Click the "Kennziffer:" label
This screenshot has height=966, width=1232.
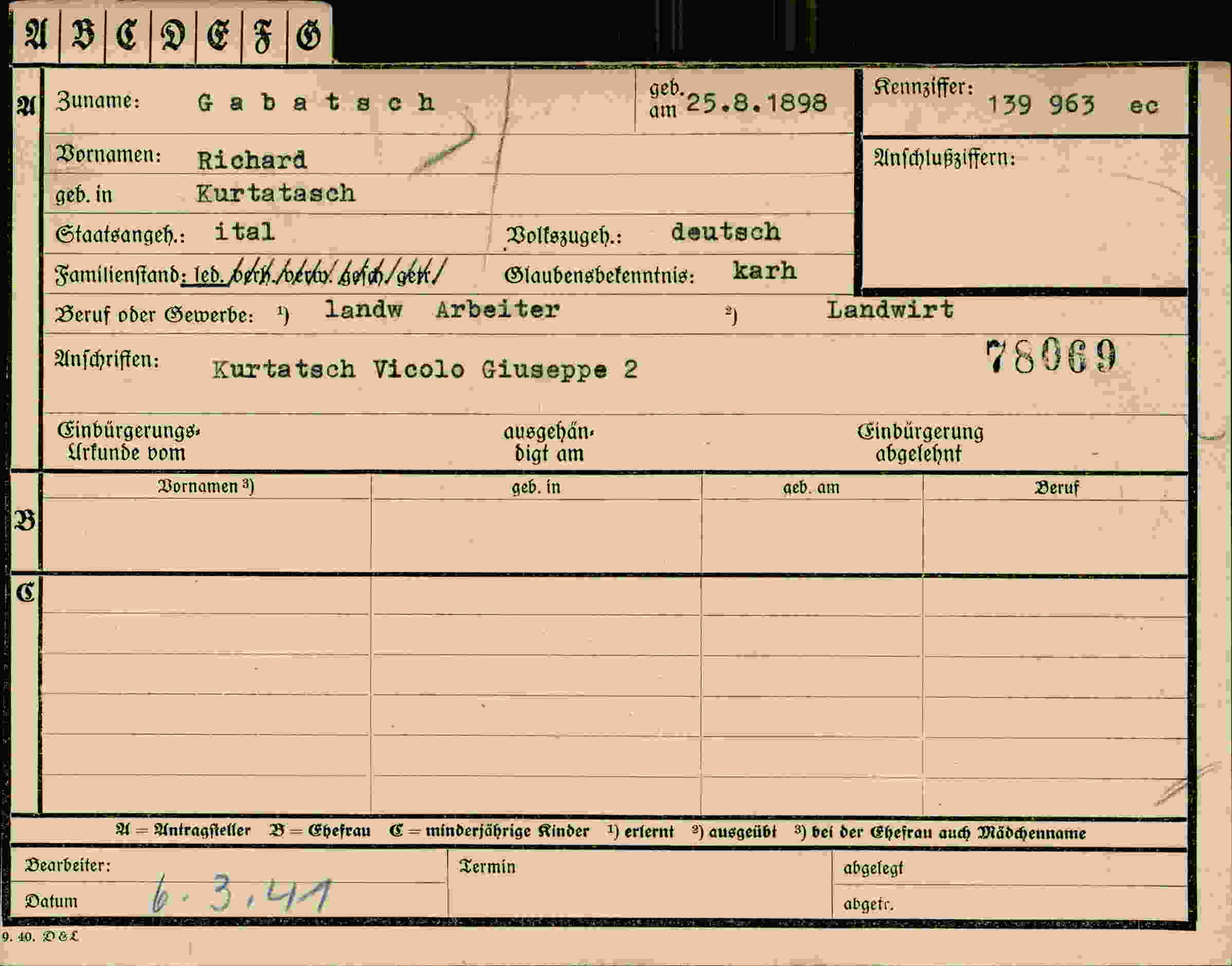(x=923, y=87)
